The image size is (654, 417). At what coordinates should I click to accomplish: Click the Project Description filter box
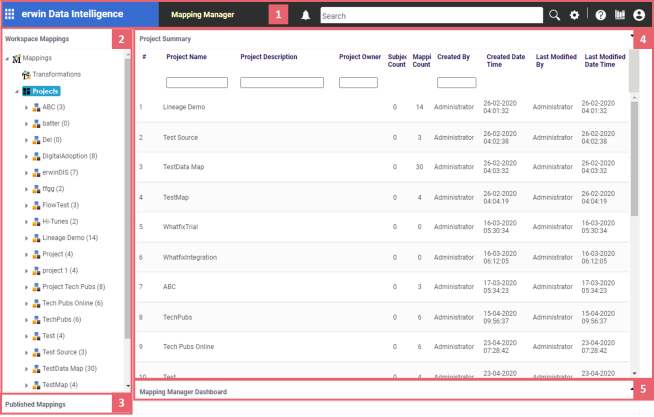pos(282,83)
